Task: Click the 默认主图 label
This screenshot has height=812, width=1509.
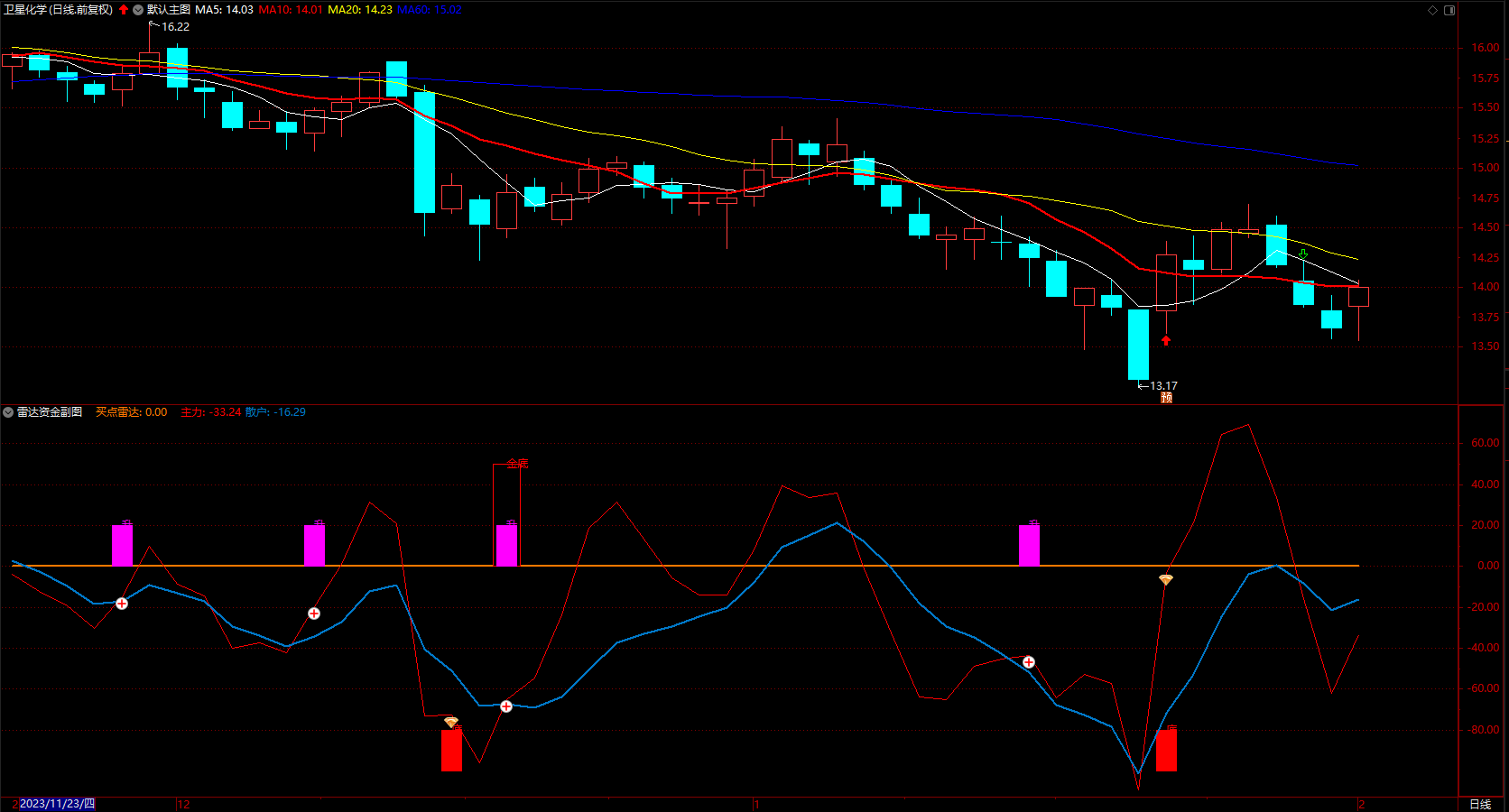Action: (x=169, y=10)
